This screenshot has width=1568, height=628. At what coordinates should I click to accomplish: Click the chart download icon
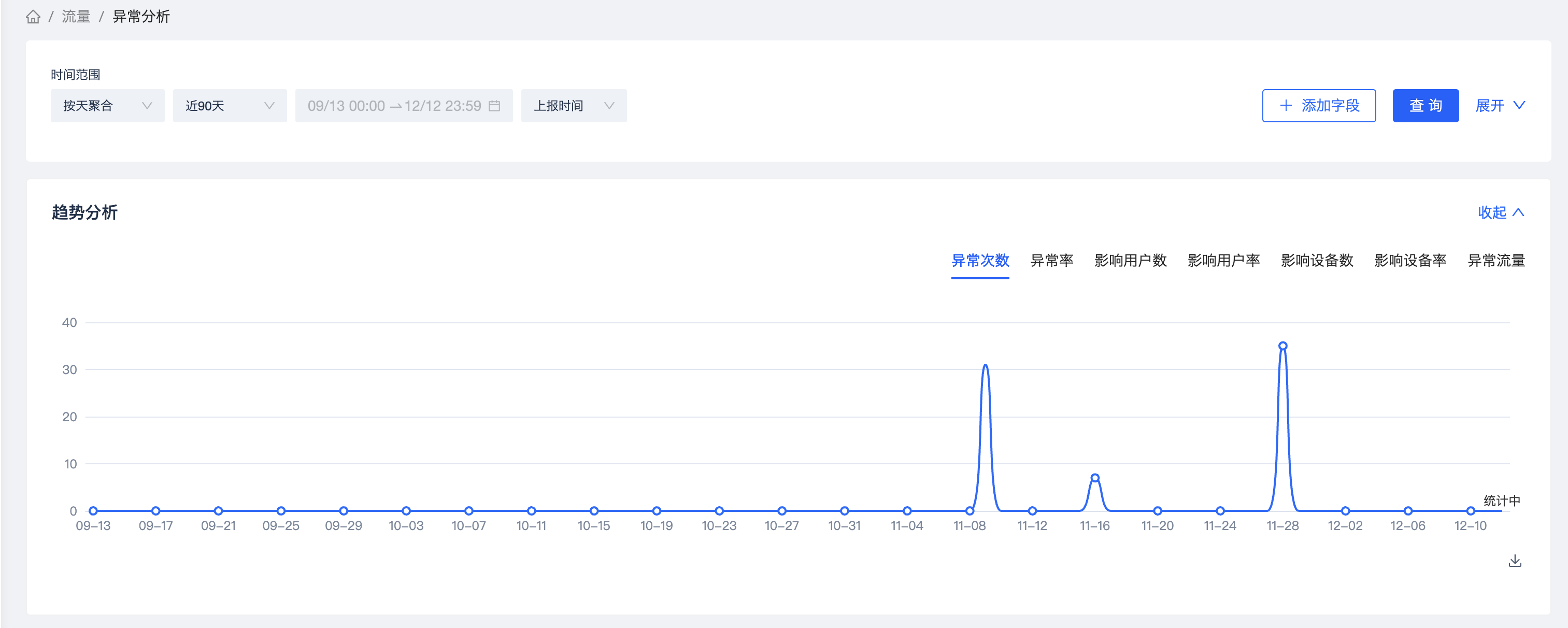[1515, 561]
